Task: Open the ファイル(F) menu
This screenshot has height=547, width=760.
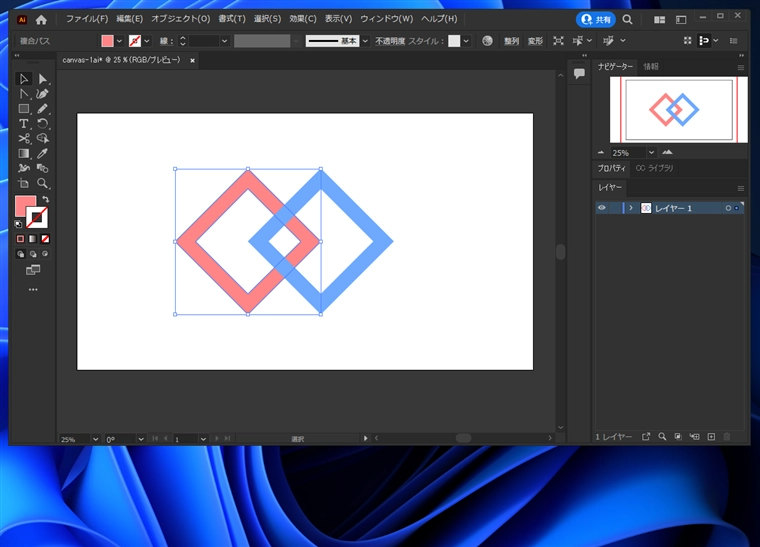Action: [x=87, y=19]
